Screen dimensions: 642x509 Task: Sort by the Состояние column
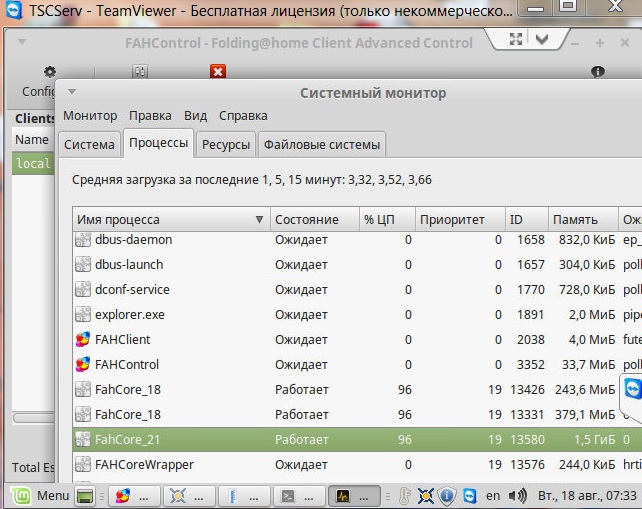pyautogui.click(x=315, y=219)
